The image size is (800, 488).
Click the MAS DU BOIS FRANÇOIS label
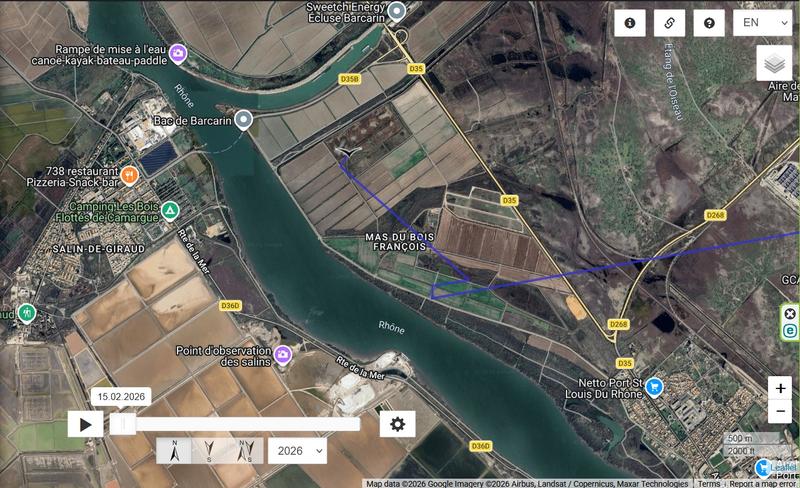pyautogui.click(x=399, y=242)
